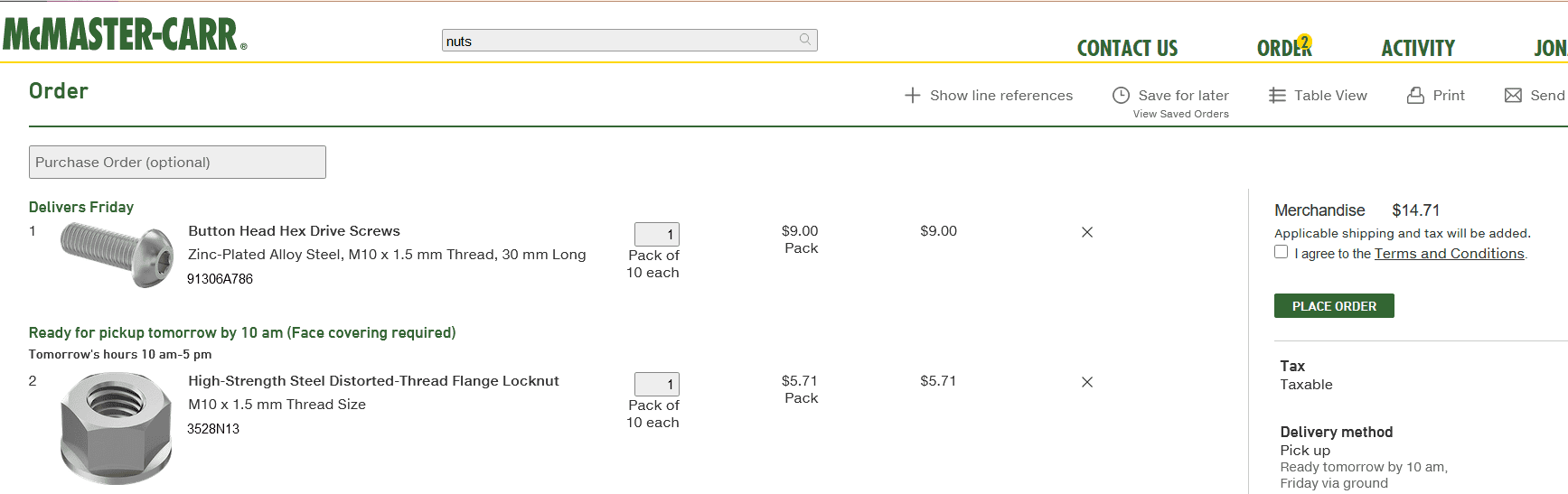This screenshot has width=1568, height=494.
Task: Click the $9.00 line total for screws
Action: [x=938, y=231]
